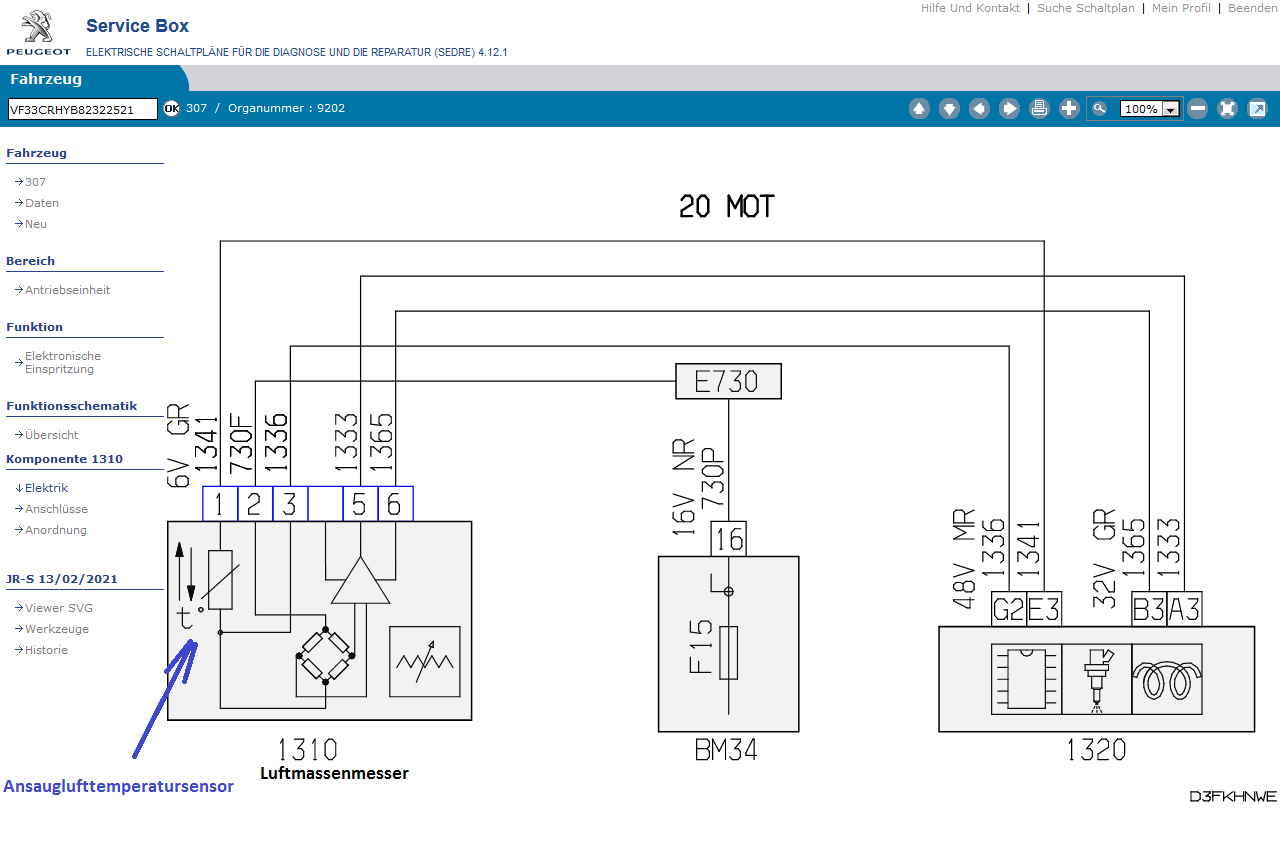This screenshot has height=863, width=1280.
Task: Zoom out with the minus icon
Action: pyautogui.click(x=1197, y=109)
